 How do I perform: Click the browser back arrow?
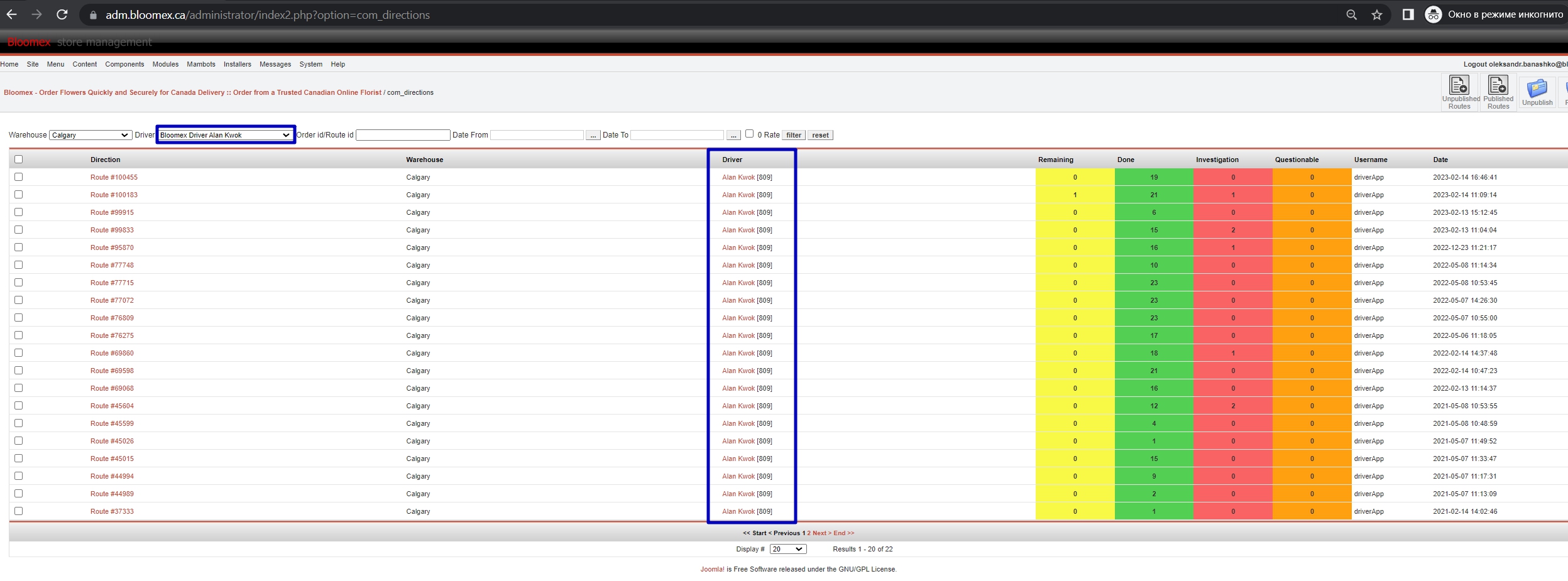point(11,14)
